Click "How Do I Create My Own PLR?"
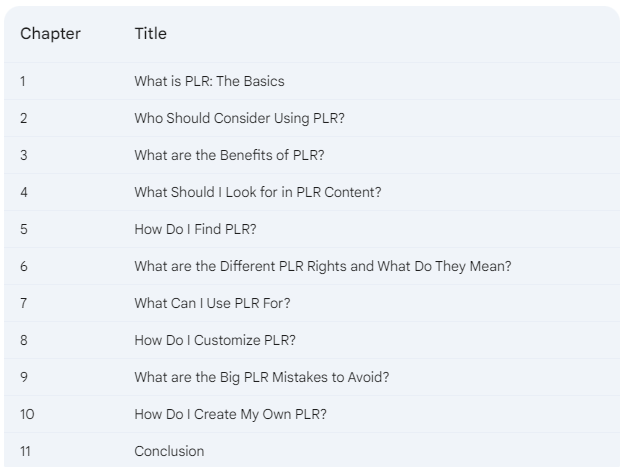628x467 pixels. click(230, 414)
